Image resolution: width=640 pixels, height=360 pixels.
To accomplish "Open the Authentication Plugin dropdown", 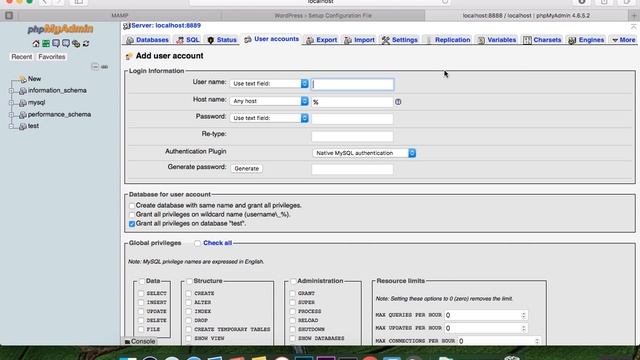I will click(x=364, y=153).
